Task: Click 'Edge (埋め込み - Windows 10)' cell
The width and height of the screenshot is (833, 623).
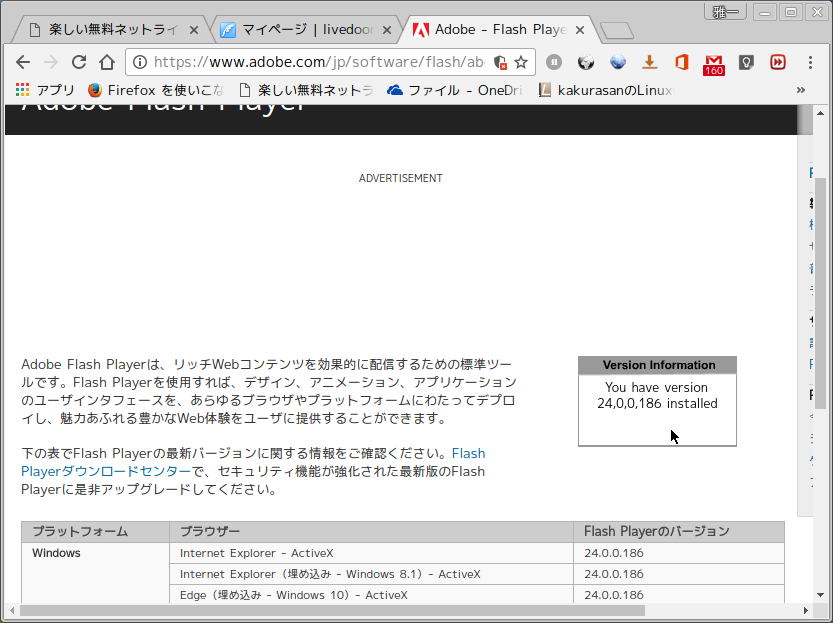Action: (371, 595)
